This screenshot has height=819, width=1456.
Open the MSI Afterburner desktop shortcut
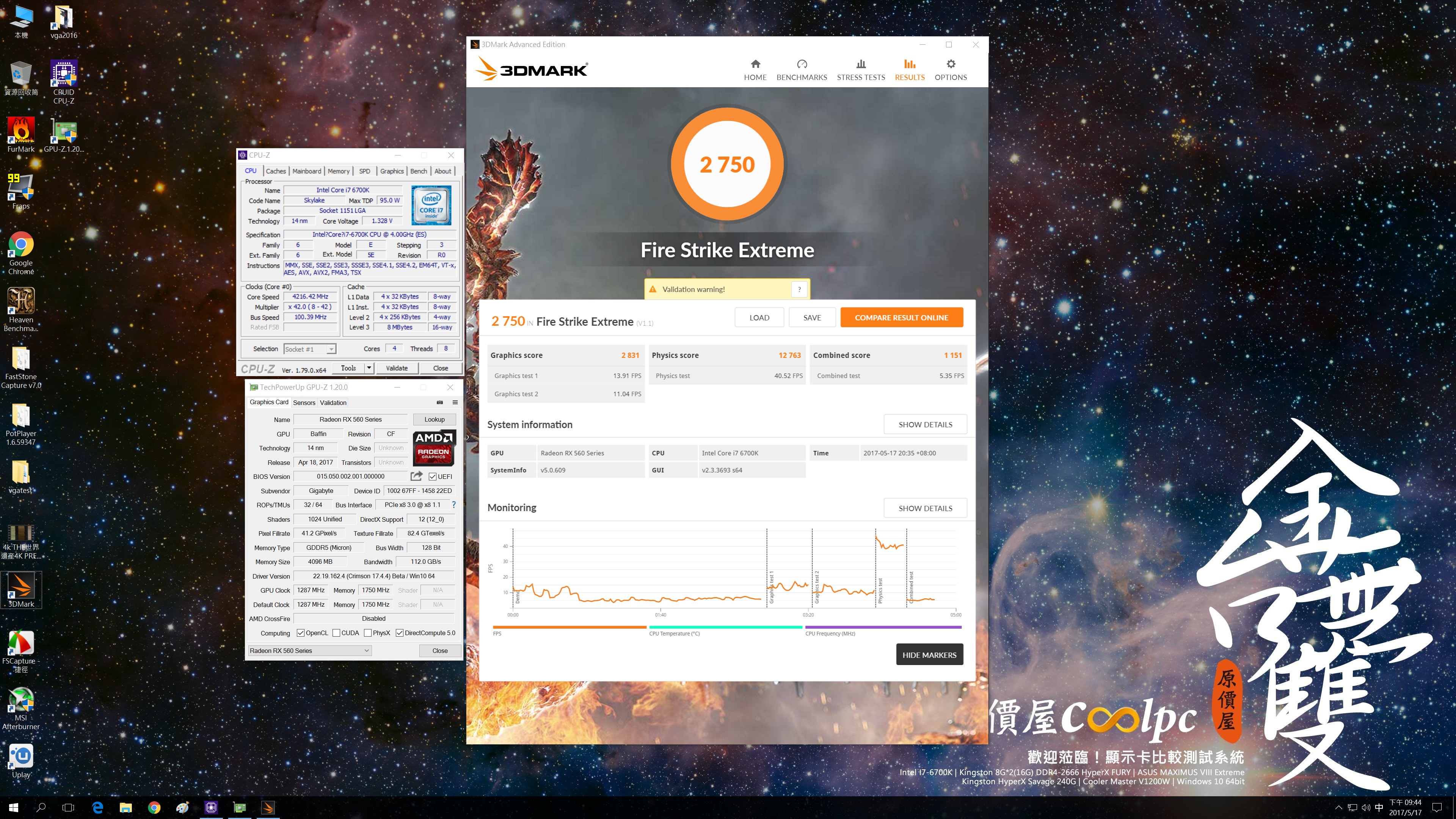point(21,709)
